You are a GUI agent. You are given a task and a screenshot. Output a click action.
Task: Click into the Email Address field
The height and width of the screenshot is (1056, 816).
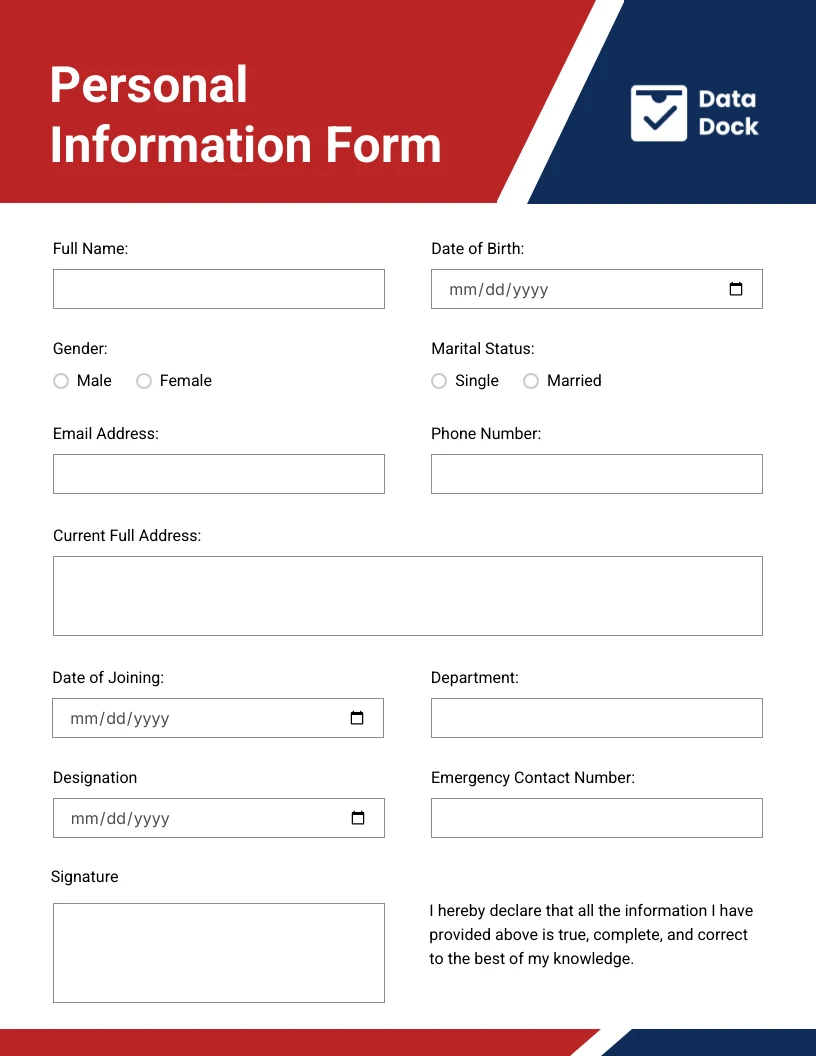(219, 474)
